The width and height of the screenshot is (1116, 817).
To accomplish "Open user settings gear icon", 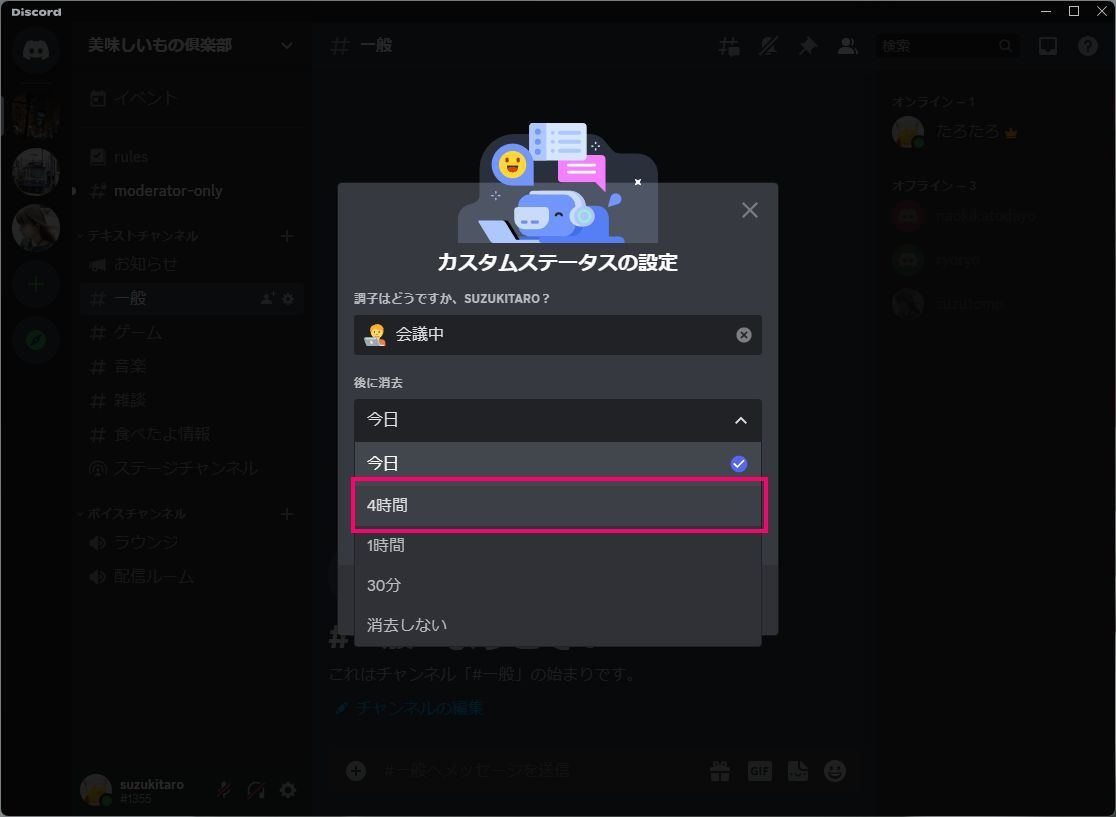I will coord(288,790).
